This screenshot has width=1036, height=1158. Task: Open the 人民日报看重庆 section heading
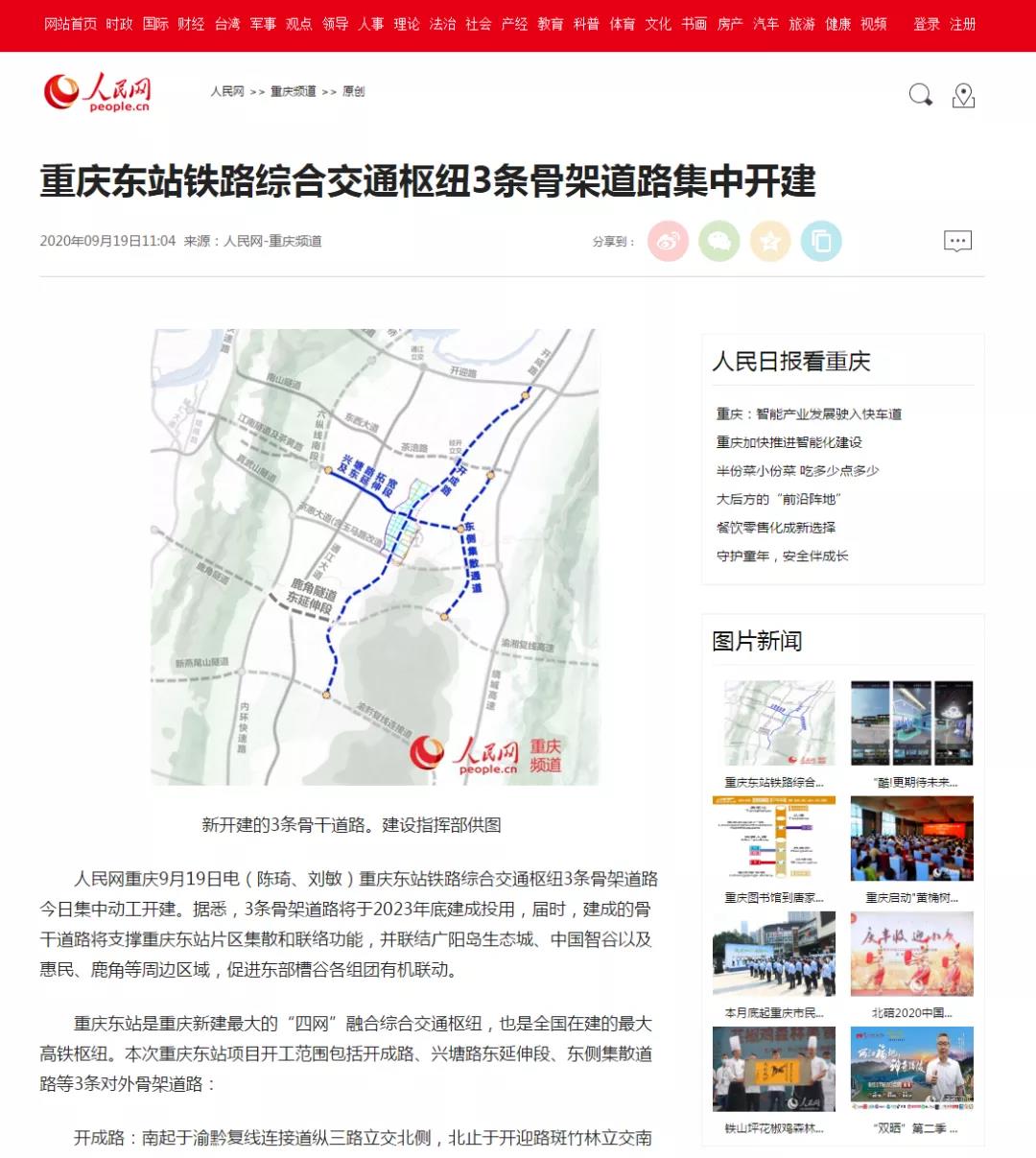791,362
